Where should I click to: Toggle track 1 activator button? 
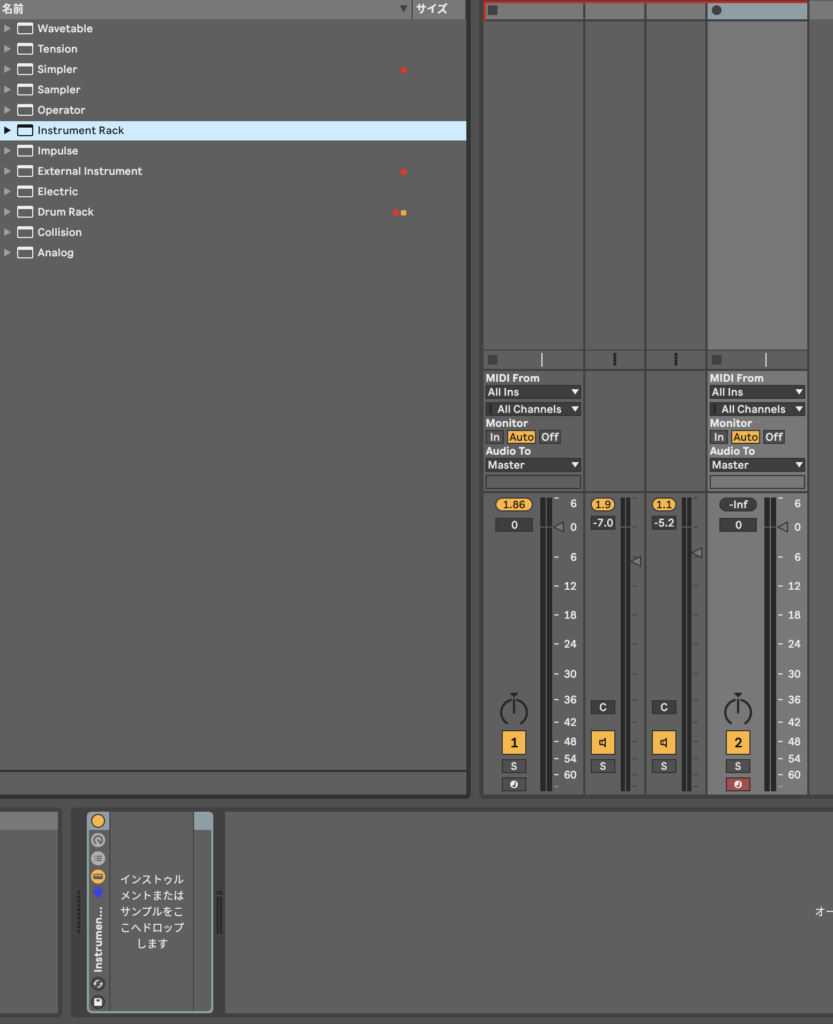(513, 743)
